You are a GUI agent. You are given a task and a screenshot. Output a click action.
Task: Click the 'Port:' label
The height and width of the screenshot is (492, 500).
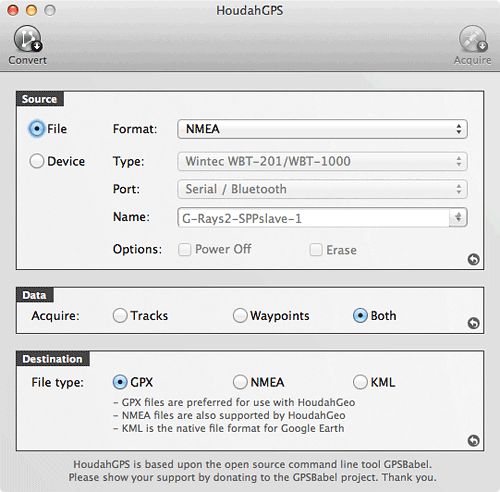(x=126, y=189)
